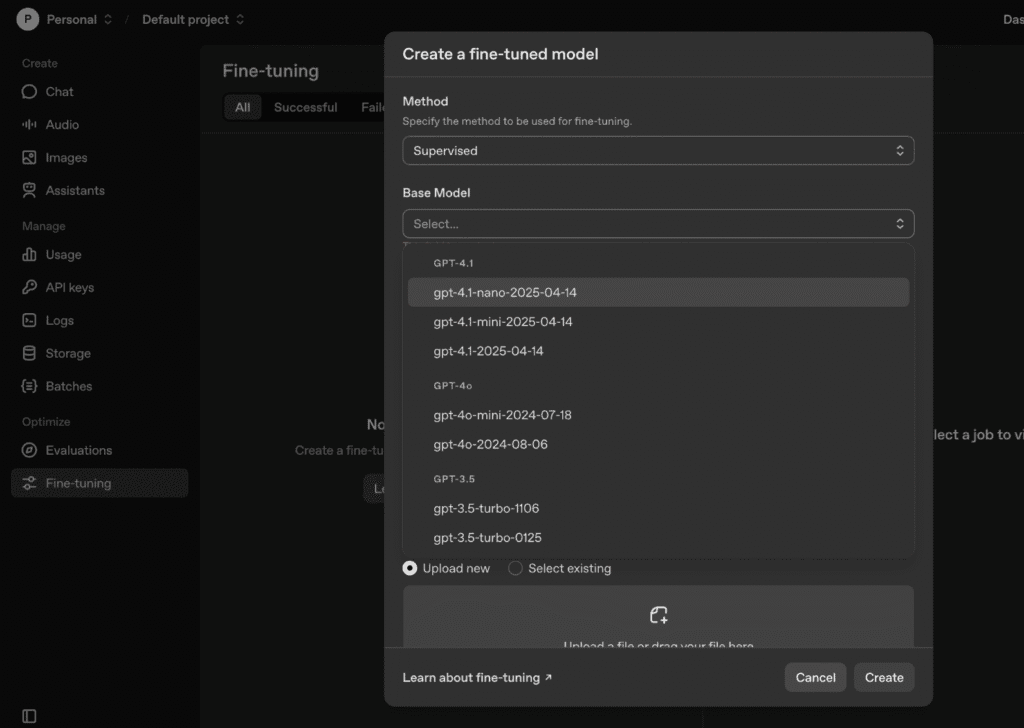Choose the Select existing radio option
The height and width of the screenshot is (728, 1024).
coord(516,568)
